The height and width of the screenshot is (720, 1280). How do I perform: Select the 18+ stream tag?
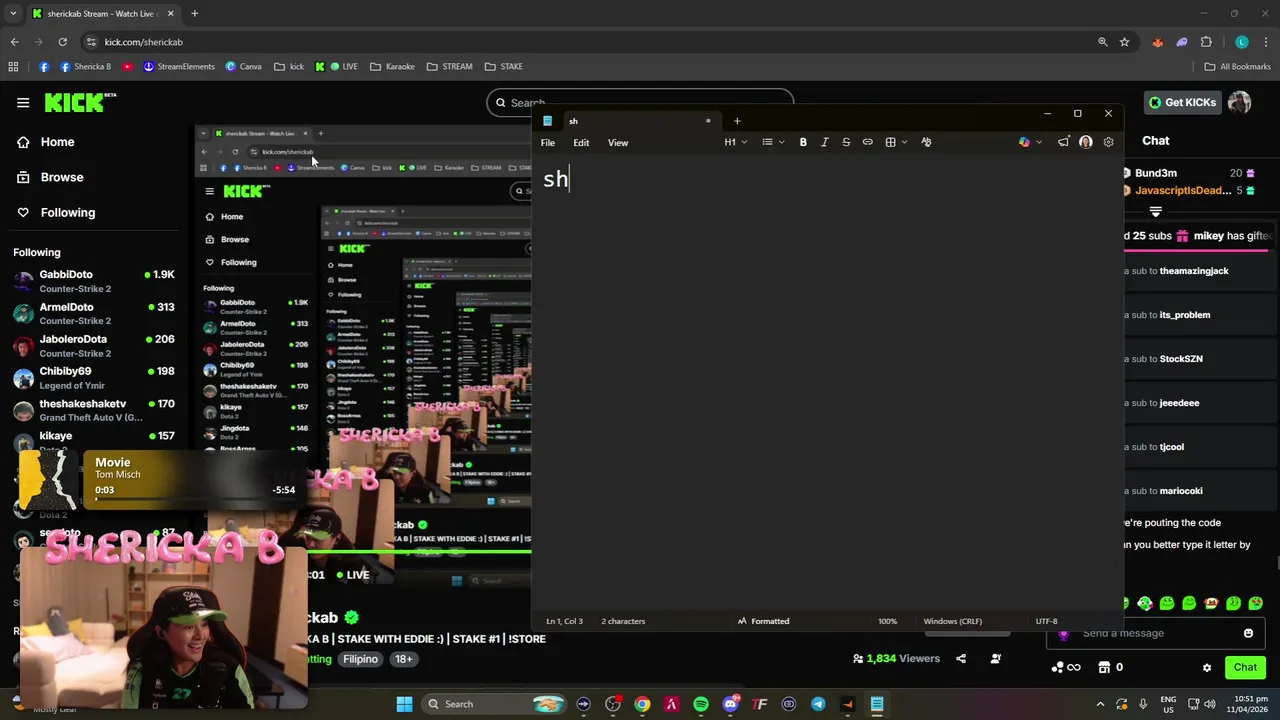coord(403,659)
